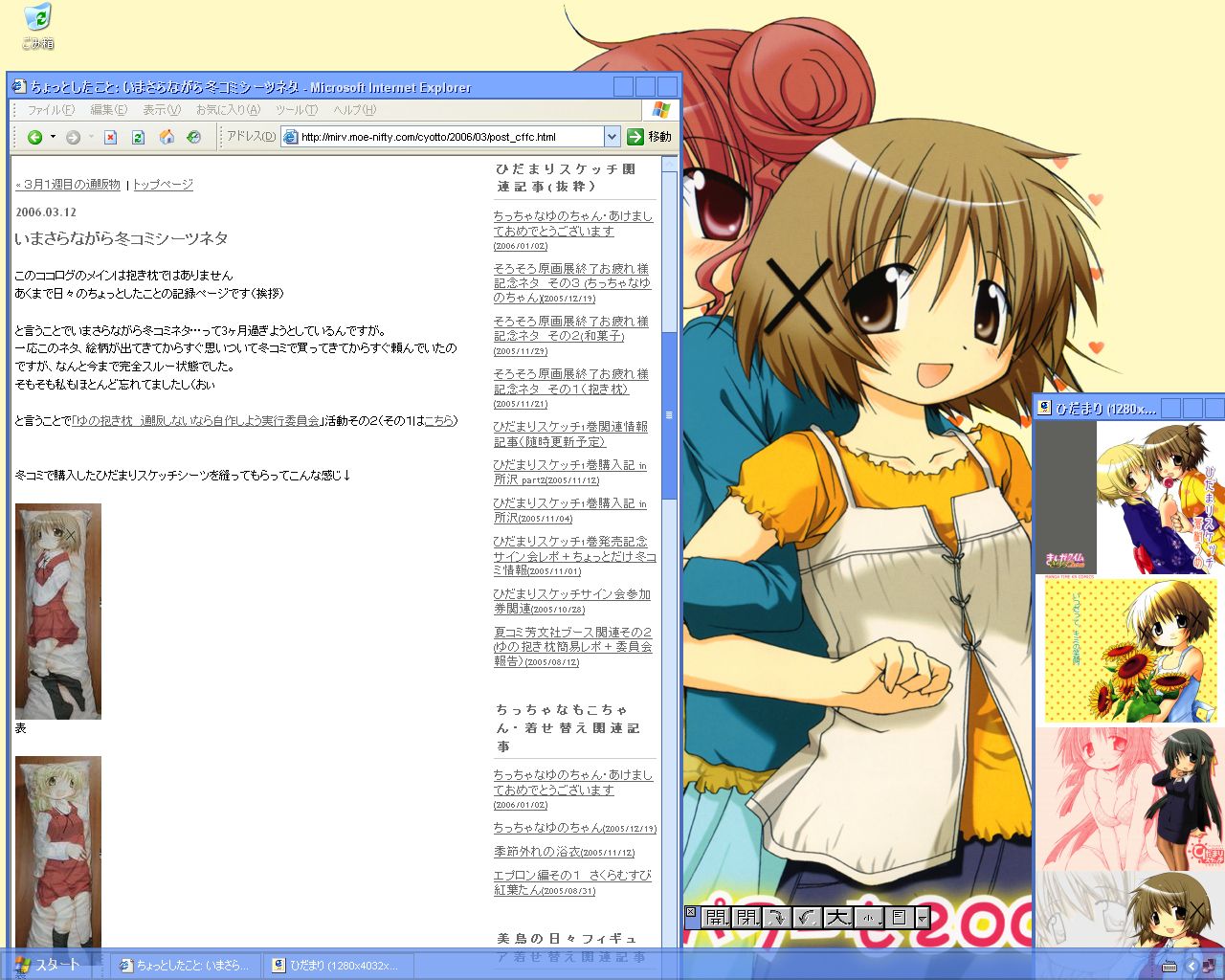
Task: Click the green Back arrow in Internet Explorer
Action: coord(34,137)
